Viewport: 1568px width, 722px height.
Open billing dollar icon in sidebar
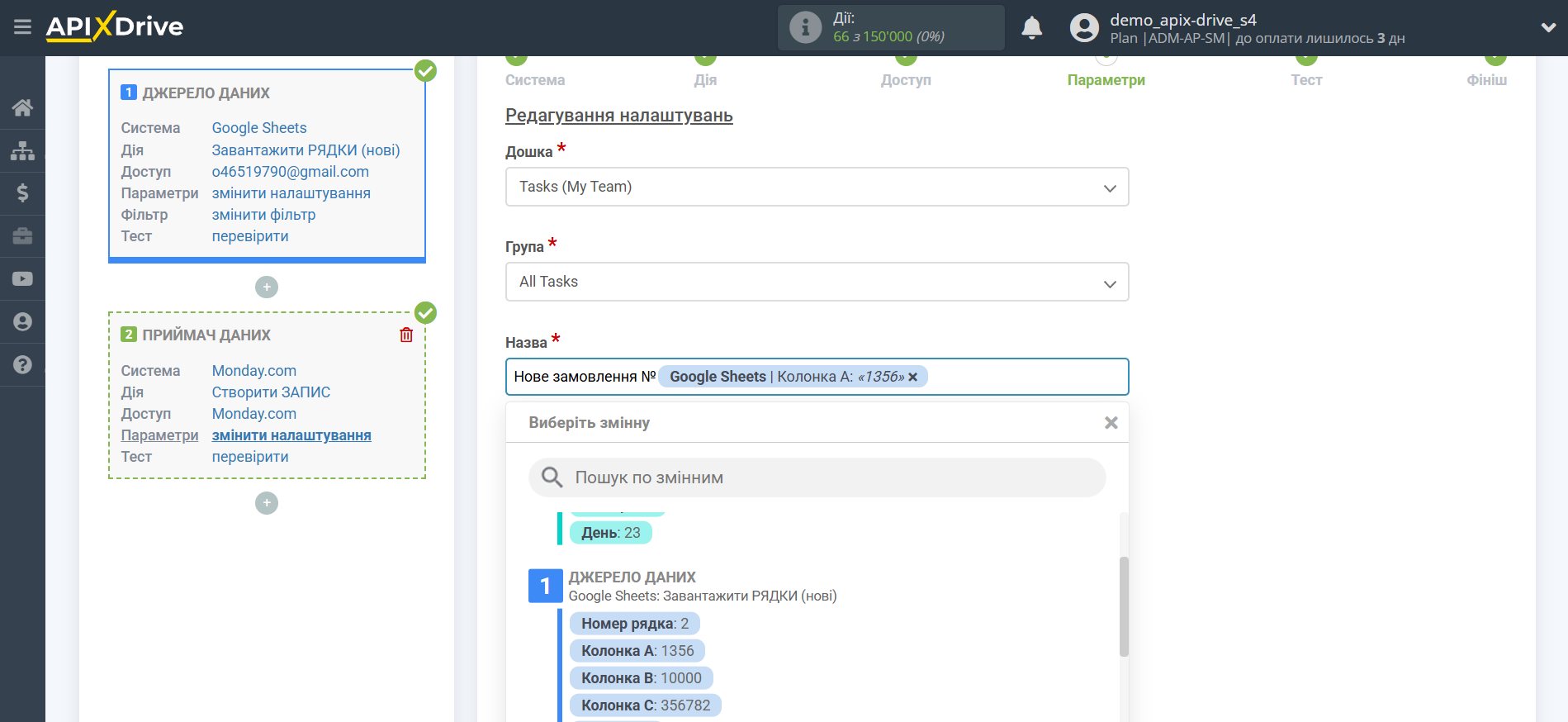[x=22, y=193]
